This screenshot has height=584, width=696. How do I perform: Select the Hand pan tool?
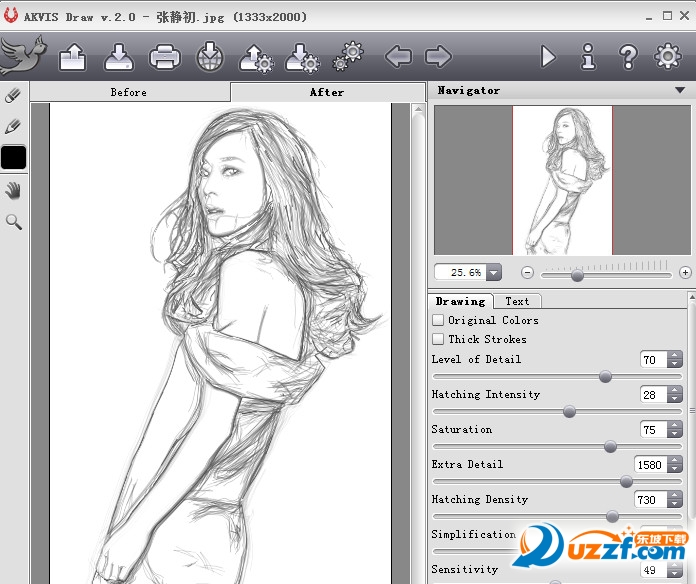pos(13,191)
